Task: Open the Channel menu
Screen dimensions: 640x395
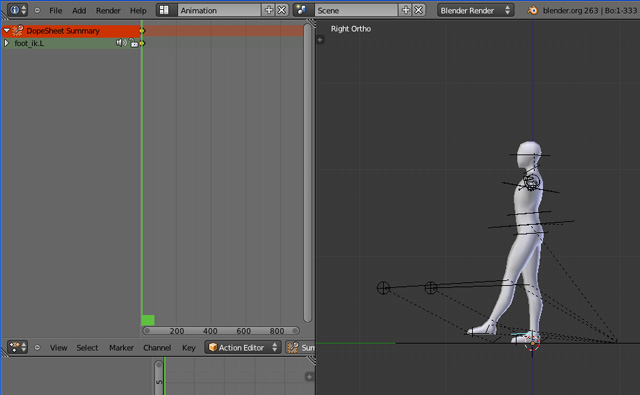Action: point(157,348)
